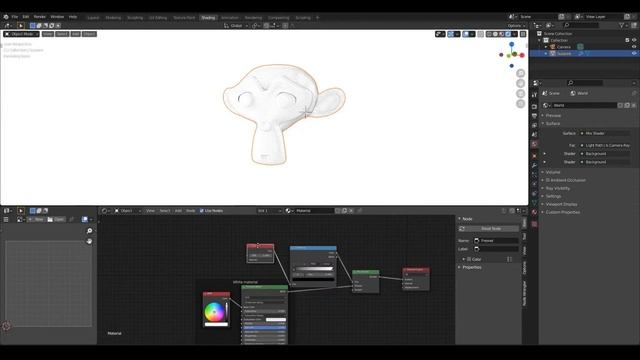Toggle viewport gizmos
This screenshot has width=640, height=360.
click(451, 34)
